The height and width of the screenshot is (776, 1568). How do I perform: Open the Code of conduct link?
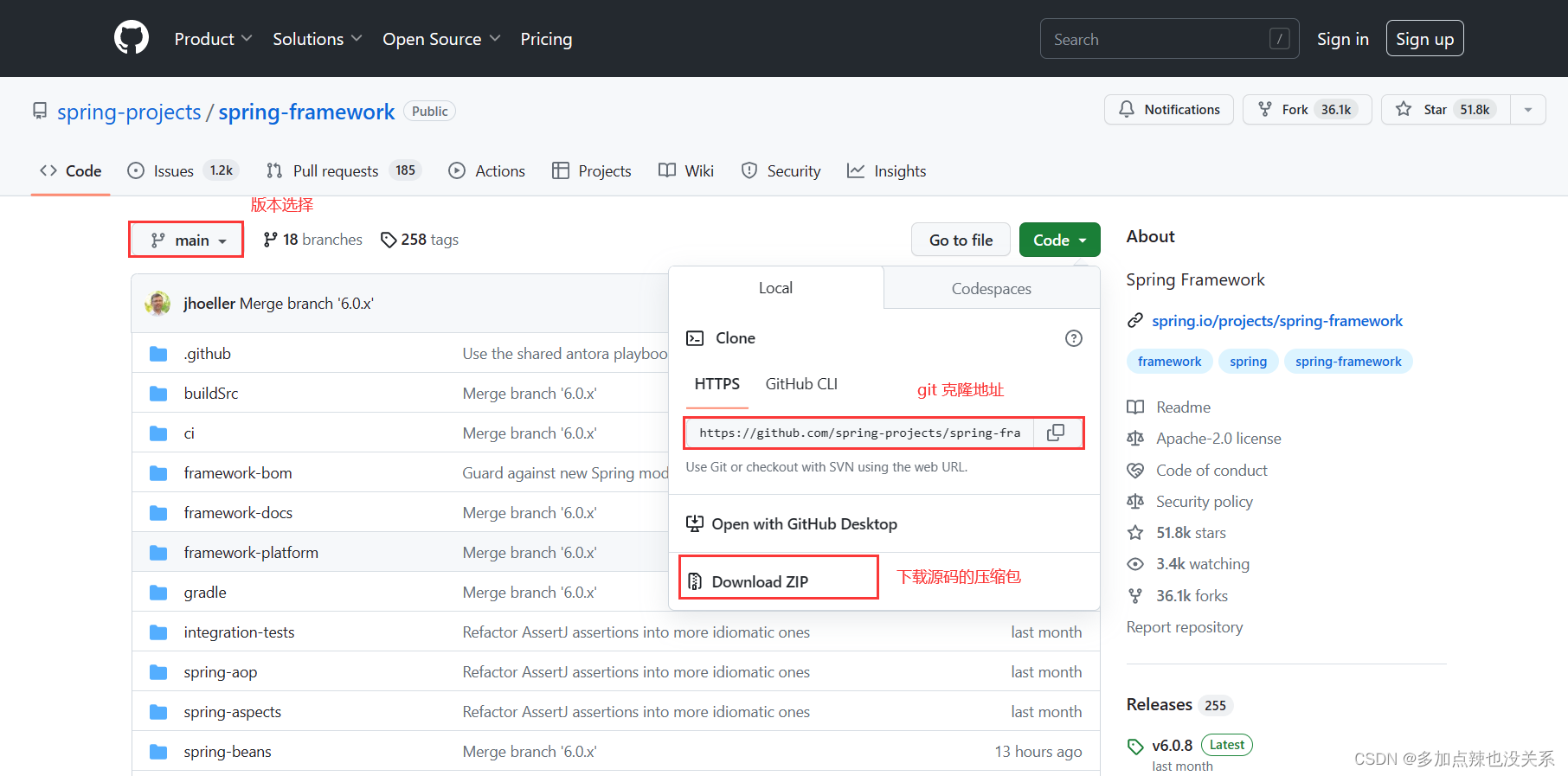point(1197,471)
